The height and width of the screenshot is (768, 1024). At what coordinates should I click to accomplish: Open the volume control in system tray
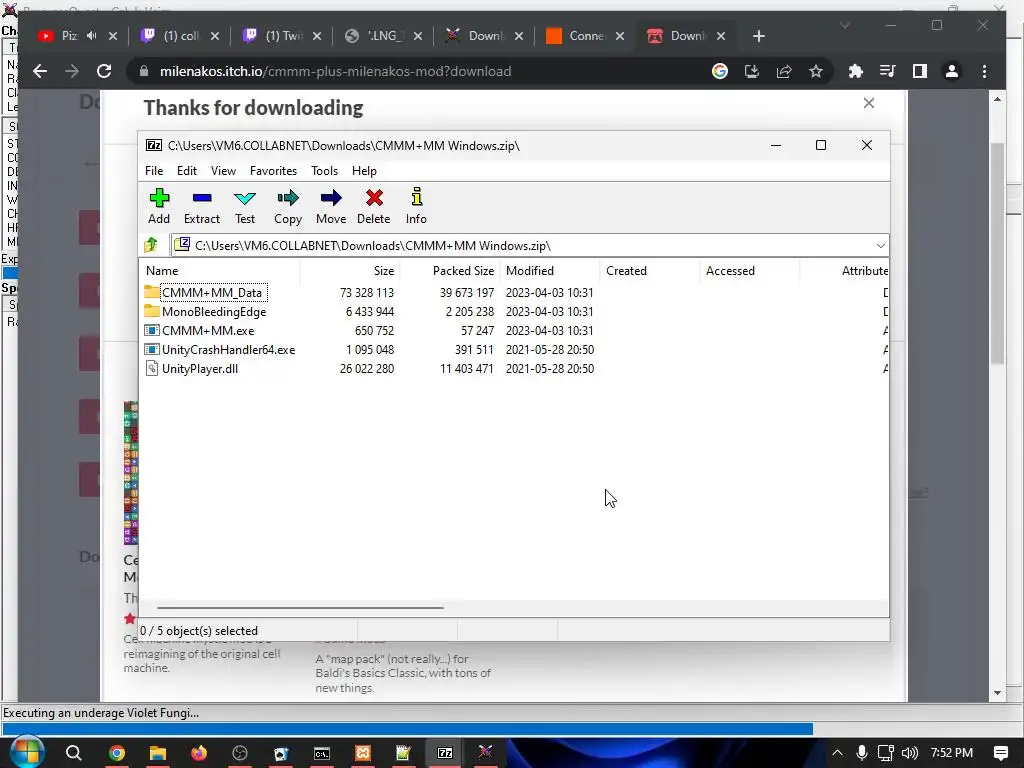(x=909, y=753)
